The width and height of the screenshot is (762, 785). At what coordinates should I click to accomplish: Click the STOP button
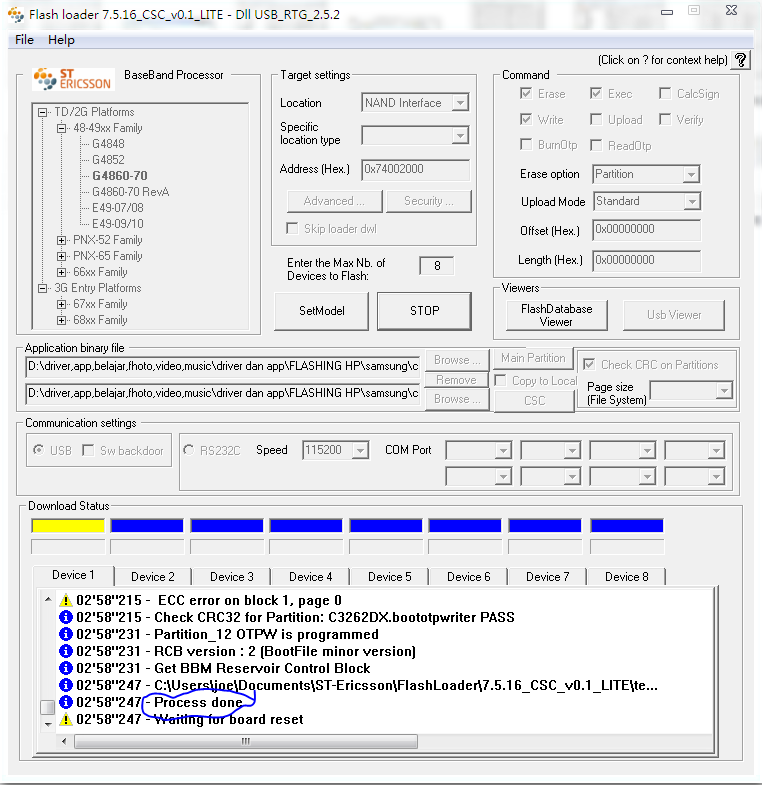(x=425, y=311)
